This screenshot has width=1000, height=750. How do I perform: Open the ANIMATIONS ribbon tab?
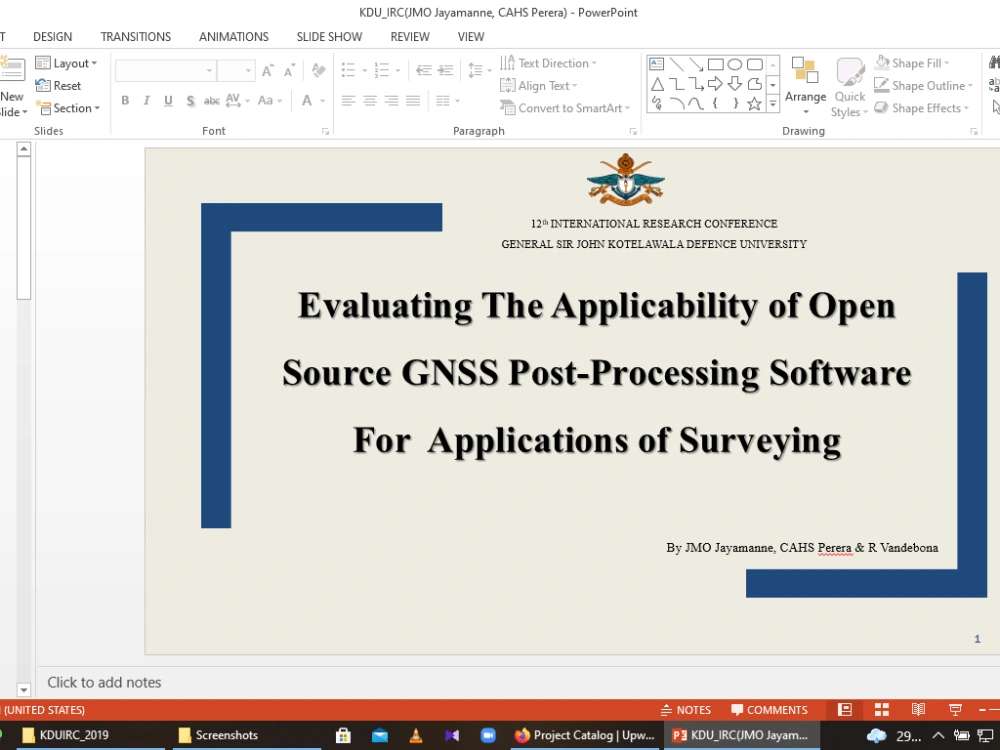233,37
